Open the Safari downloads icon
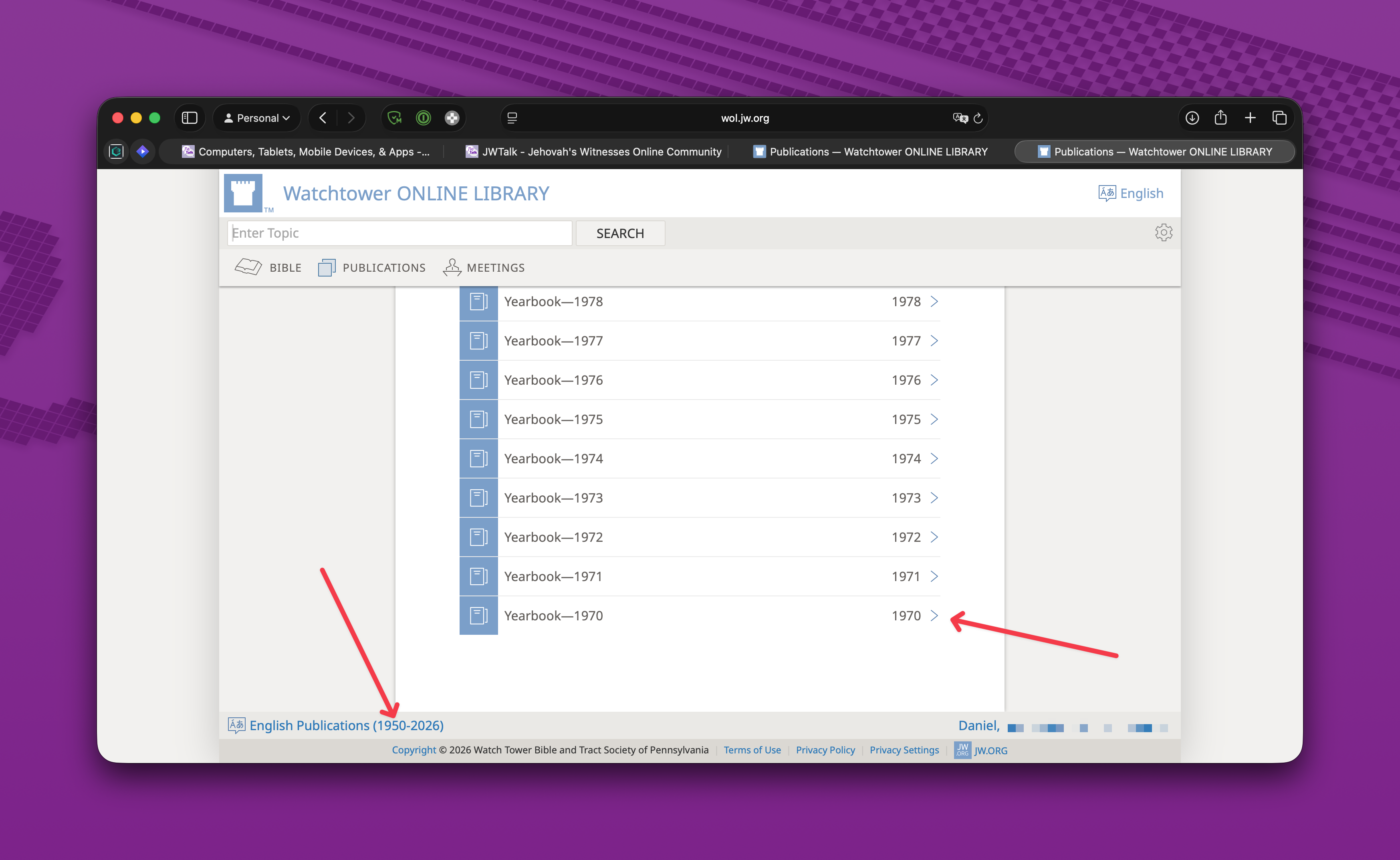The image size is (1400, 860). pyautogui.click(x=1192, y=118)
